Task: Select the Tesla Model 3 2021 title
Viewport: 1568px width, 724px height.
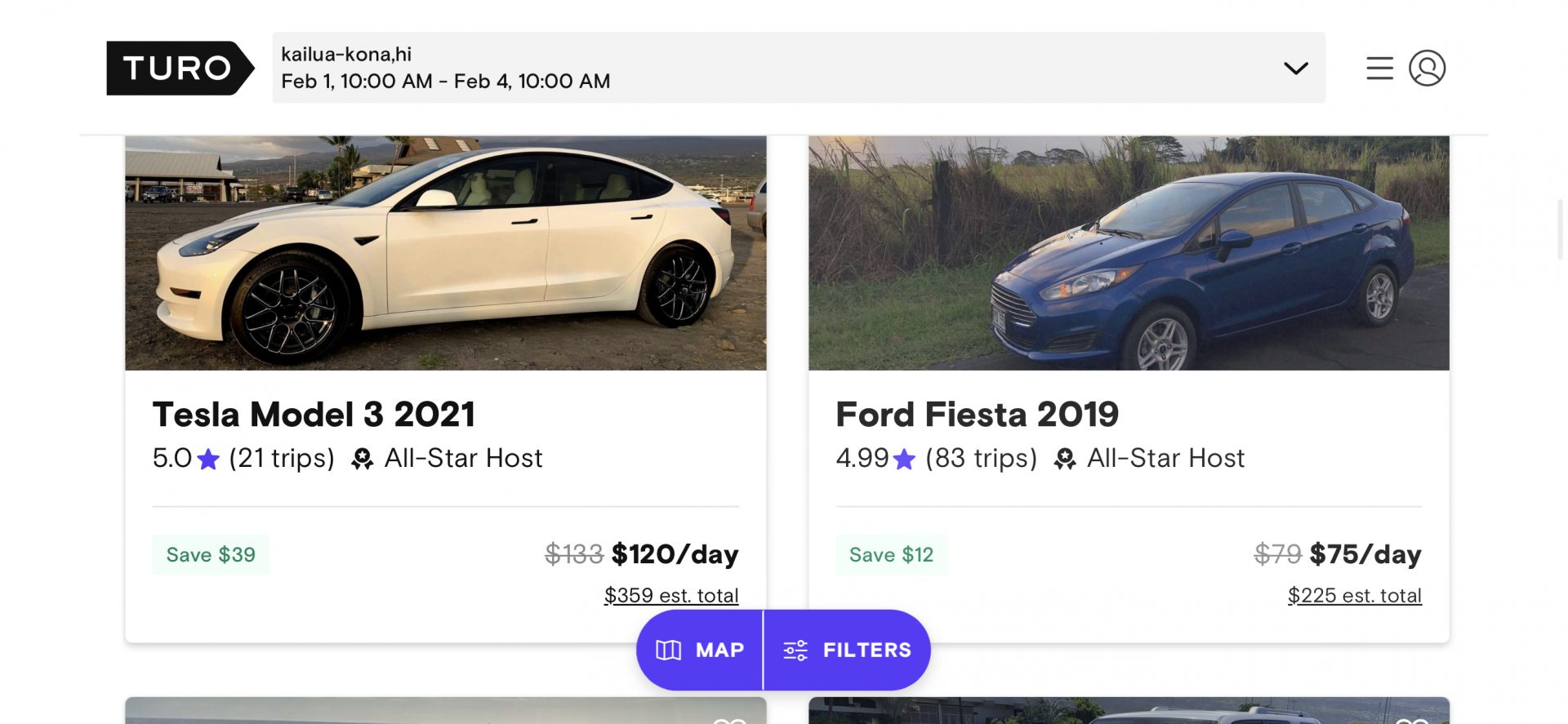Action: (314, 415)
